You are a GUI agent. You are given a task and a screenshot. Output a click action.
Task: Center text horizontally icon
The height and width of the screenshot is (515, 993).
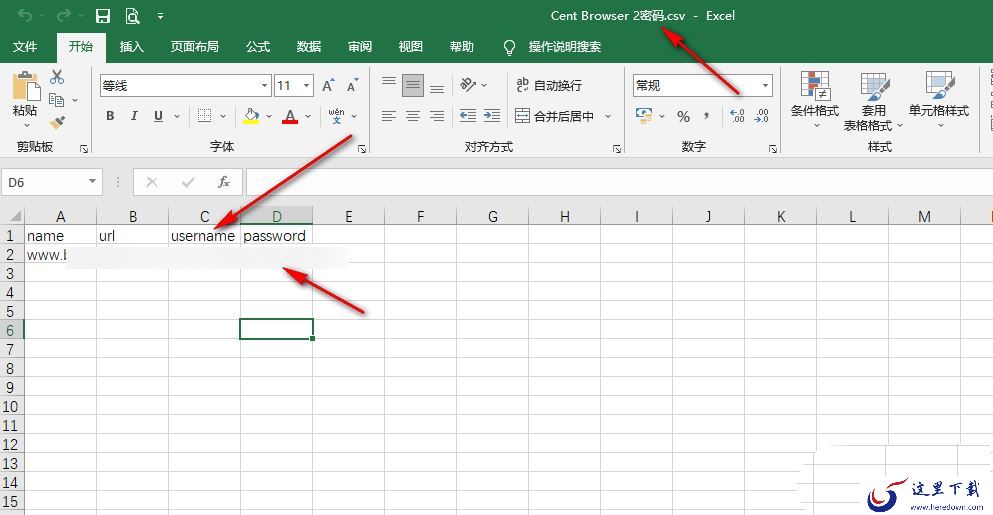[x=413, y=116]
